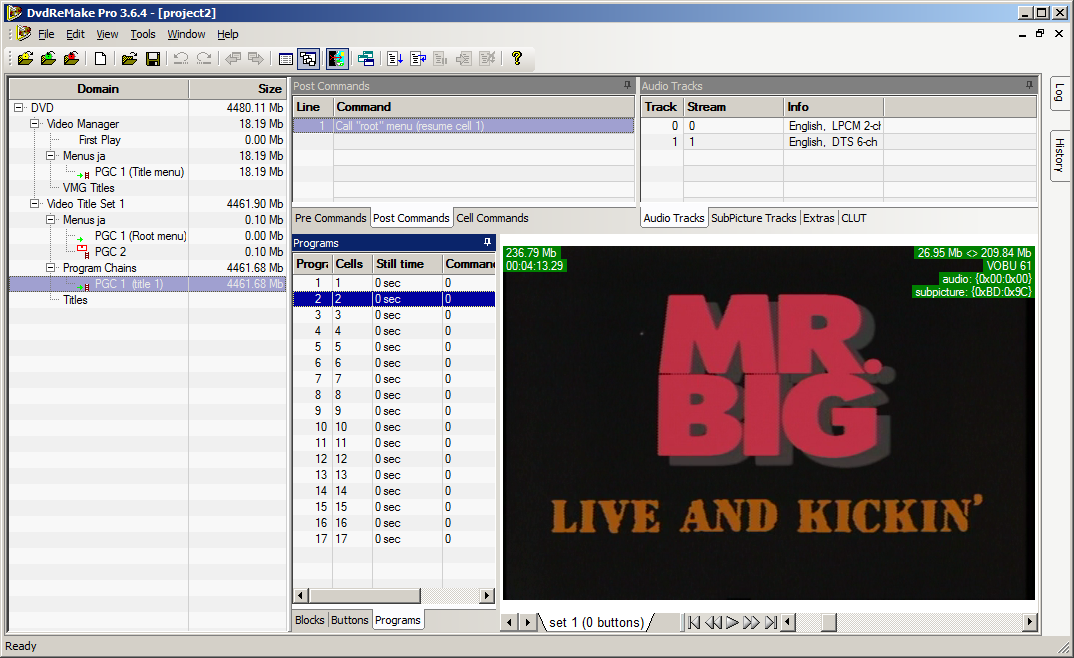This screenshot has height=658, width=1074.
Task: Click the green export folder icon
Action: point(48,59)
